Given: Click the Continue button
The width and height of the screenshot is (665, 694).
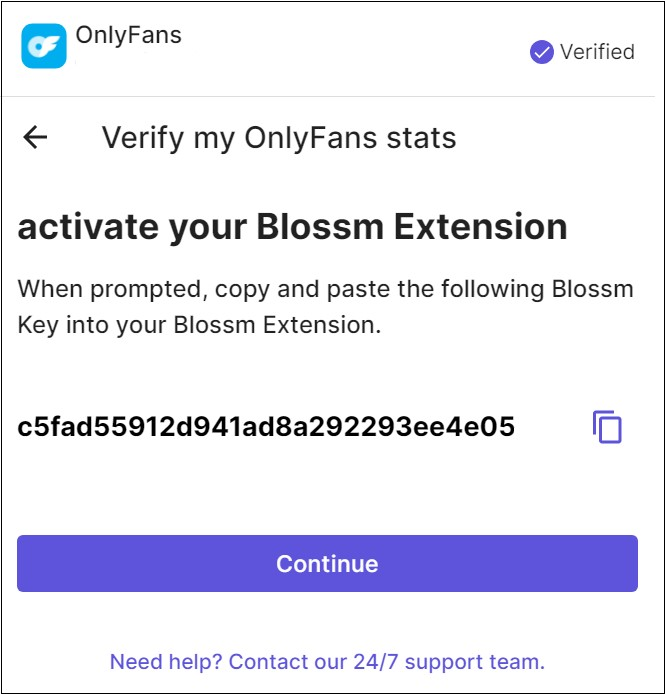Looking at the screenshot, I should (x=327, y=563).
